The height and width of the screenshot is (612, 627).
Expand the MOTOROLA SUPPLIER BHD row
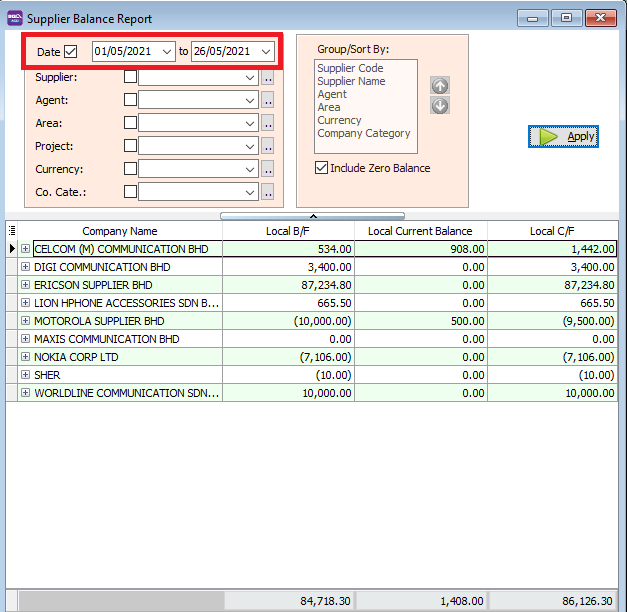pyautogui.click(x=25, y=321)
